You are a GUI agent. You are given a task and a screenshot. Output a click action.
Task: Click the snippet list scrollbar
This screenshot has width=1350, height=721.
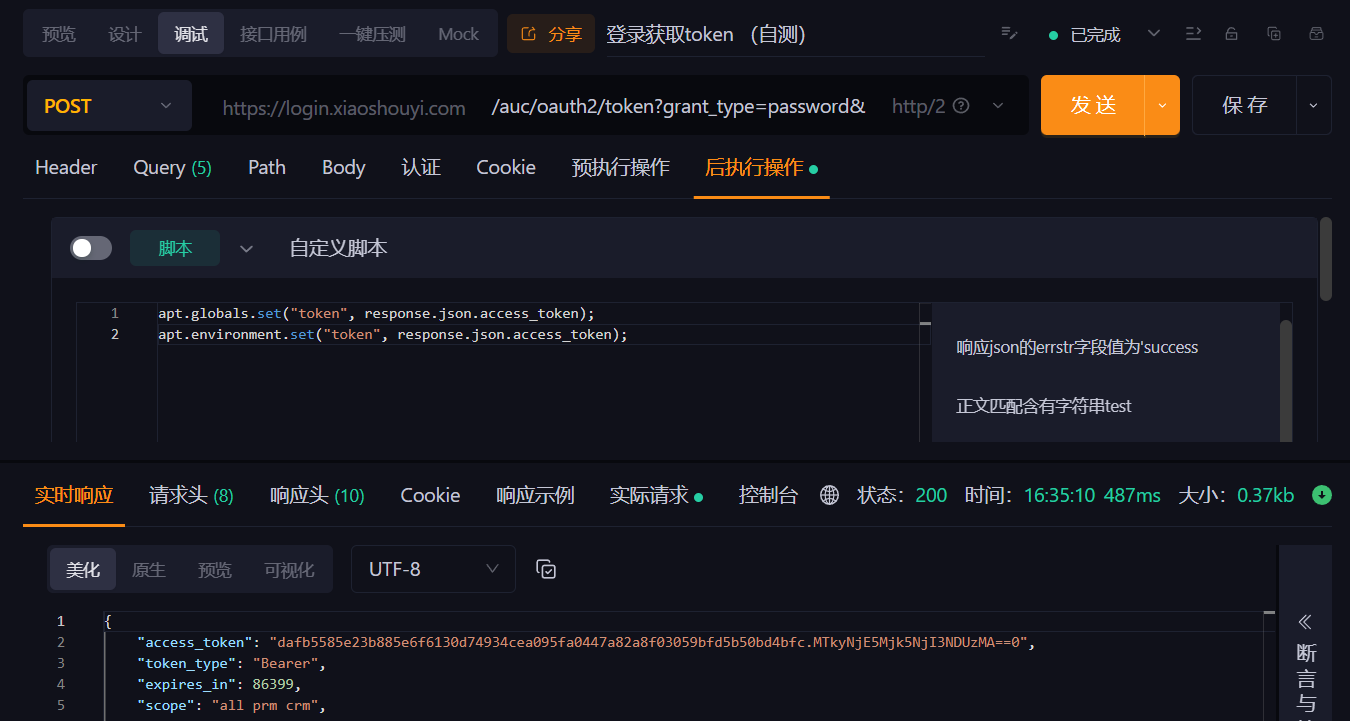tap(1286, 380)
